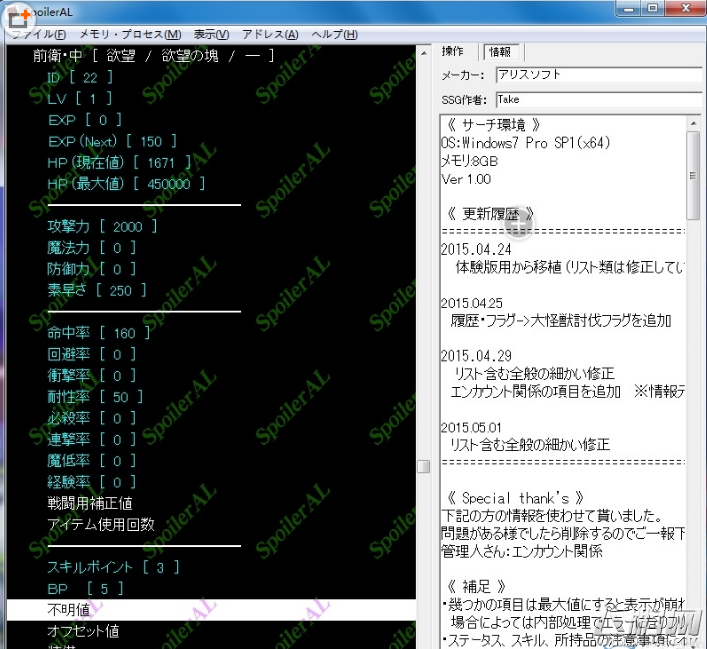Image resolution: width=707 pixels, height=649 pixels.
Task: Select the 防御力 [ 0 ] entry
Action: pyautogui.click(x=92, y=269)
